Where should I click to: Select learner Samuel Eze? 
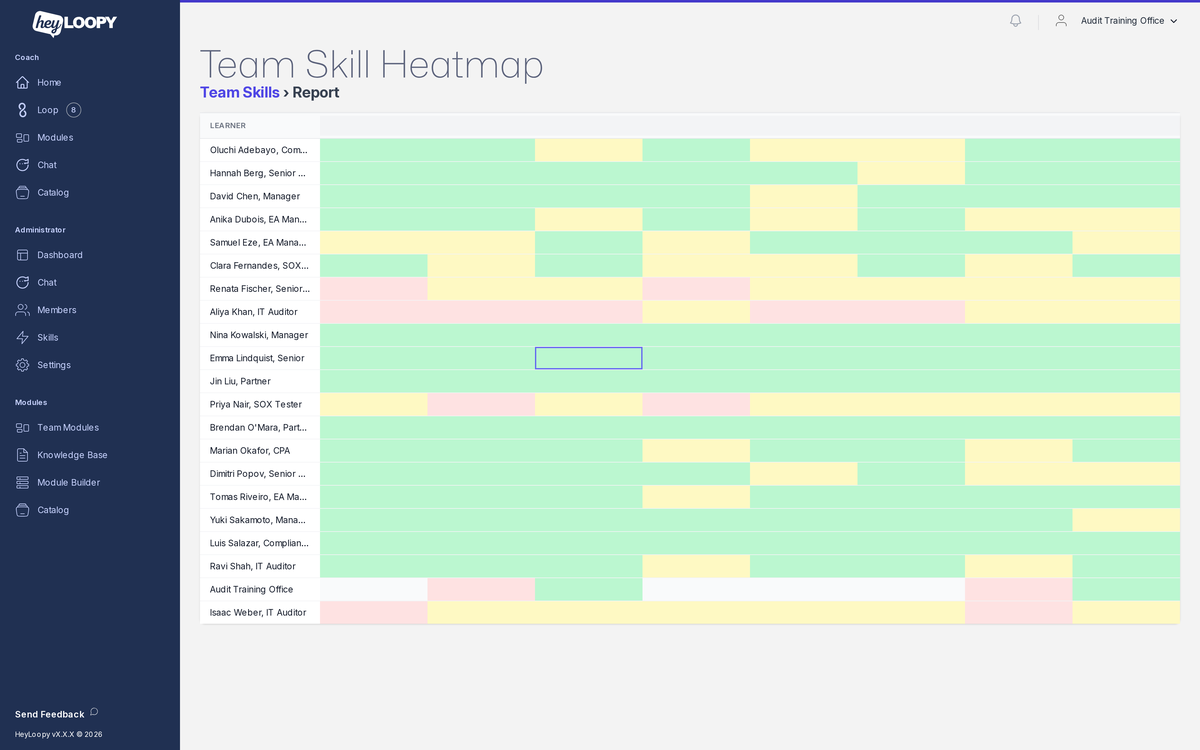(260, 242)
